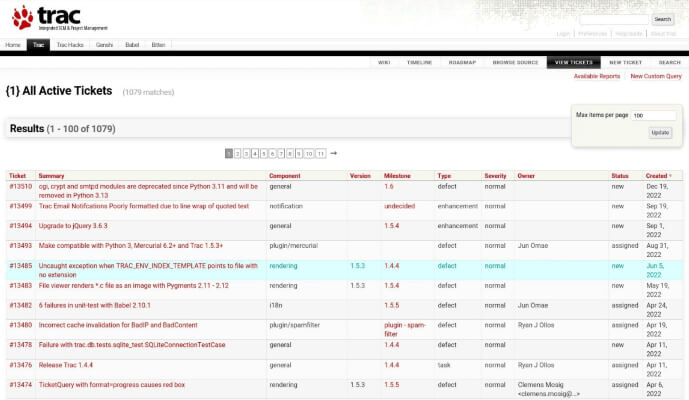Viewport: 689px width, 400px height.
Task: Open the 'undecided' milestone link
Action: pyautogui.click(x=399, y=206)
